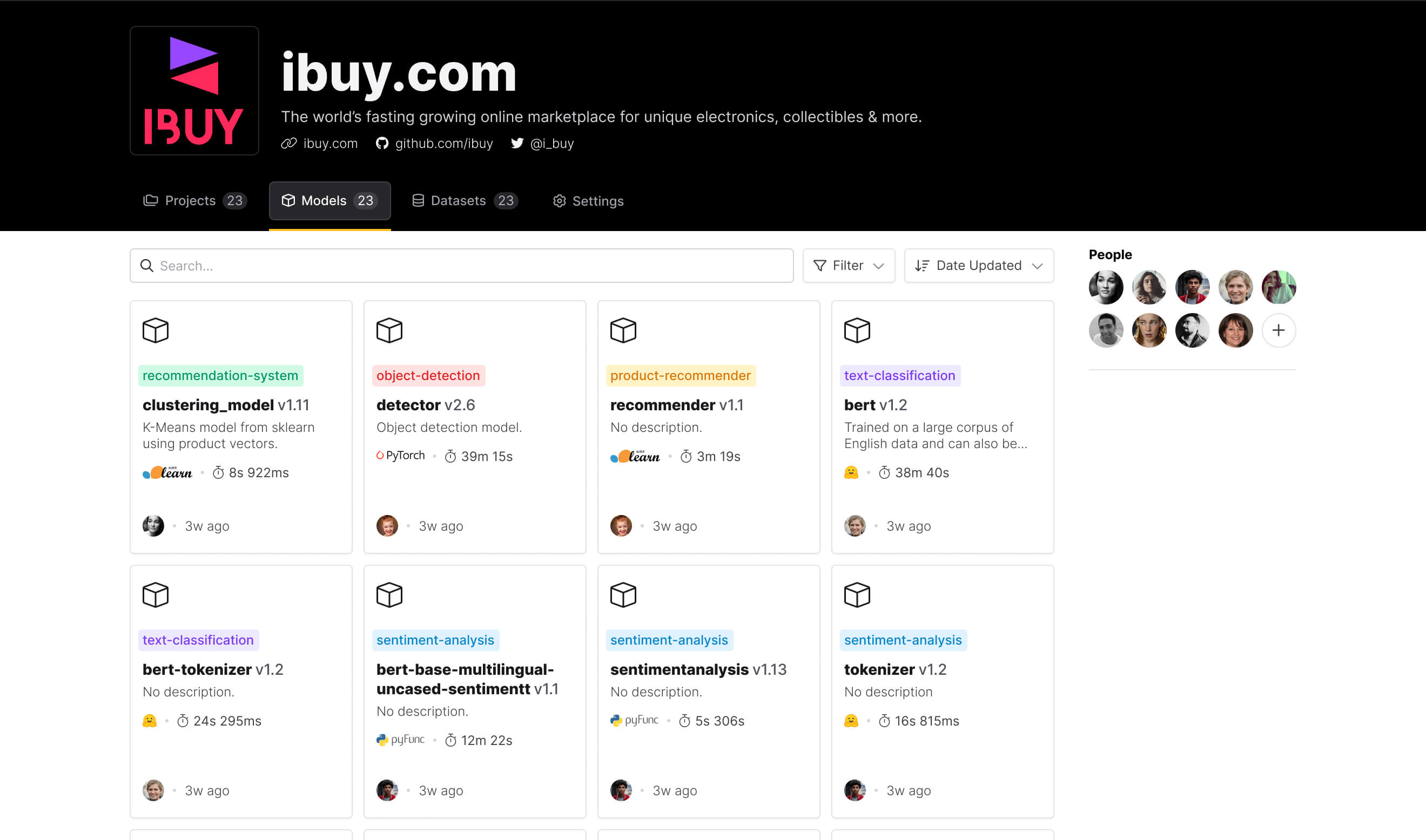Image resolution: width=1426 pixels, height=840 pixels.
Task: Click the cube icon on bert v1.2 card
Action: 857,330
